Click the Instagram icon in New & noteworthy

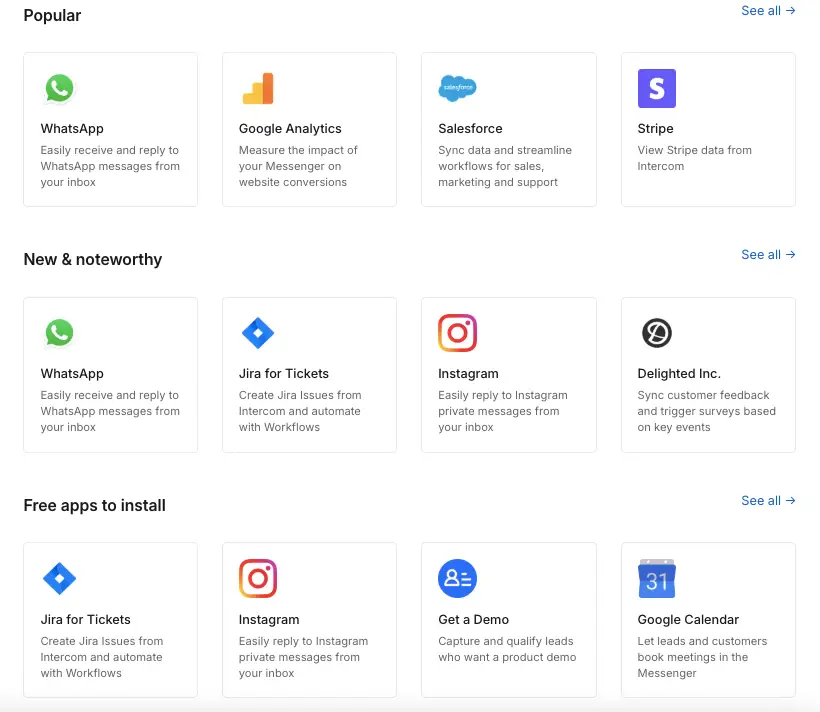click(457, 333)
